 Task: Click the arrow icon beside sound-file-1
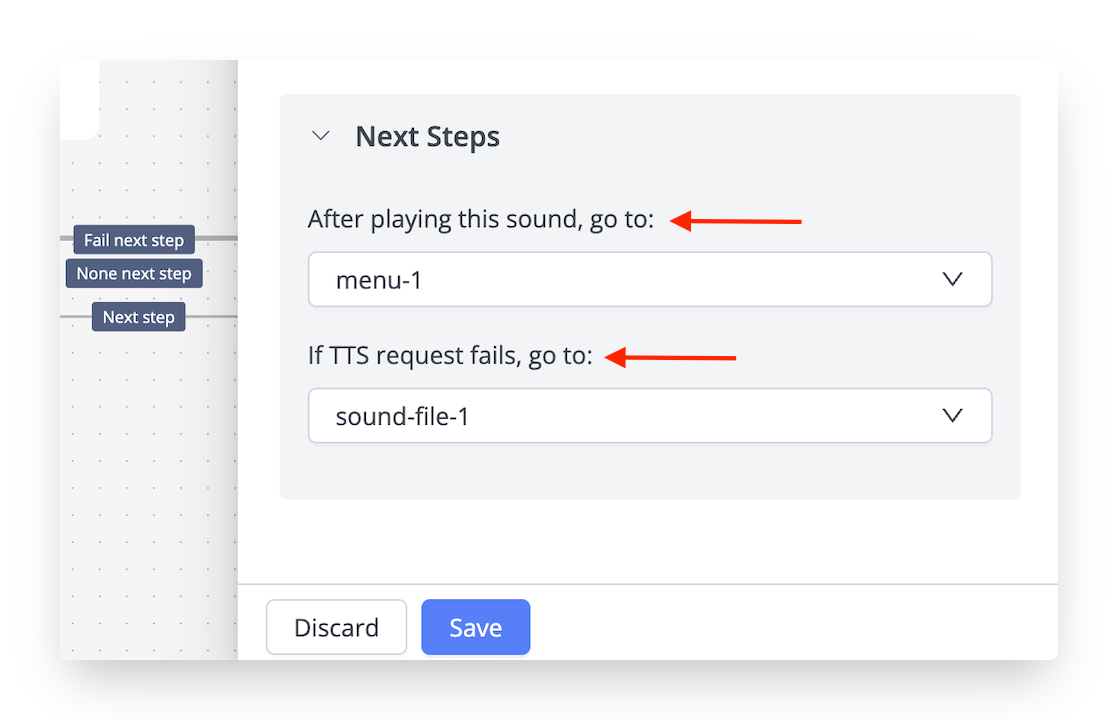point(952,416)
